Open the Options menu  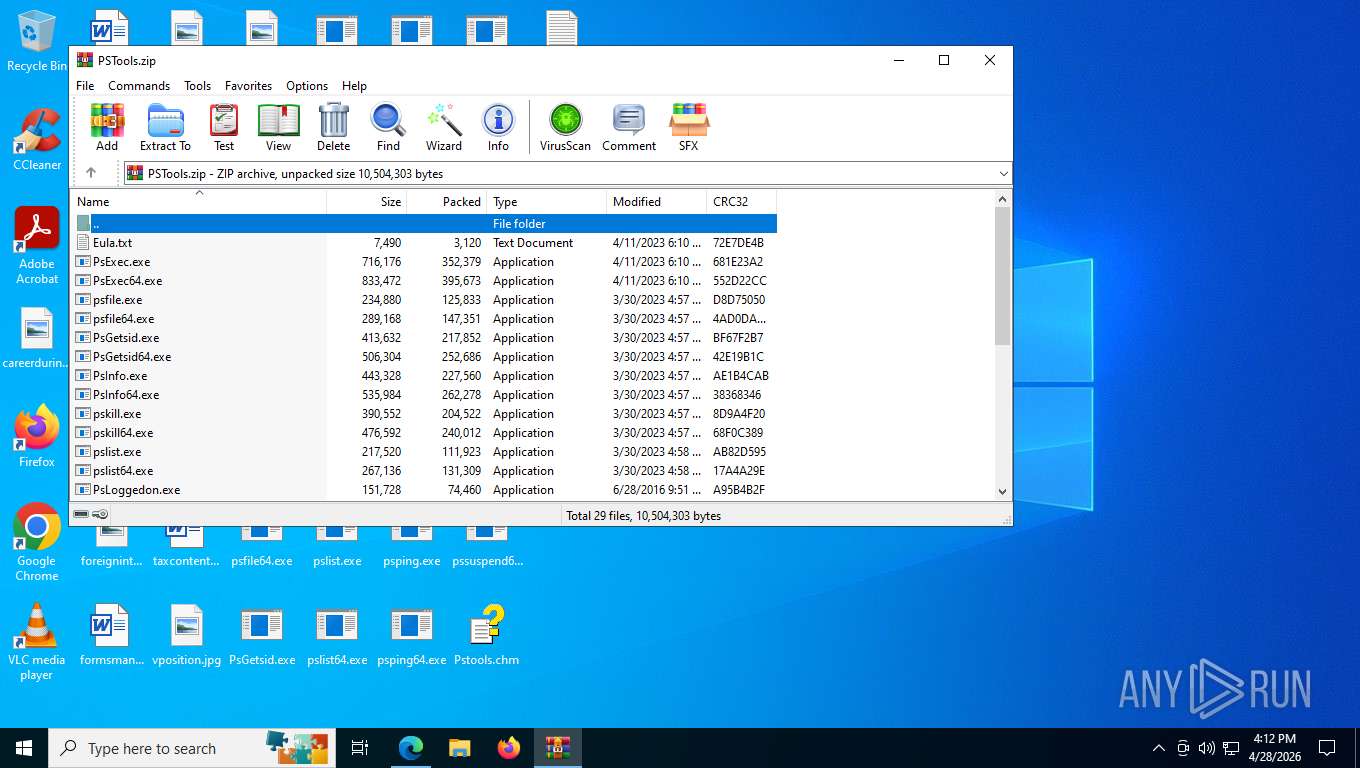pyautogui.click(x=307, y=86)
